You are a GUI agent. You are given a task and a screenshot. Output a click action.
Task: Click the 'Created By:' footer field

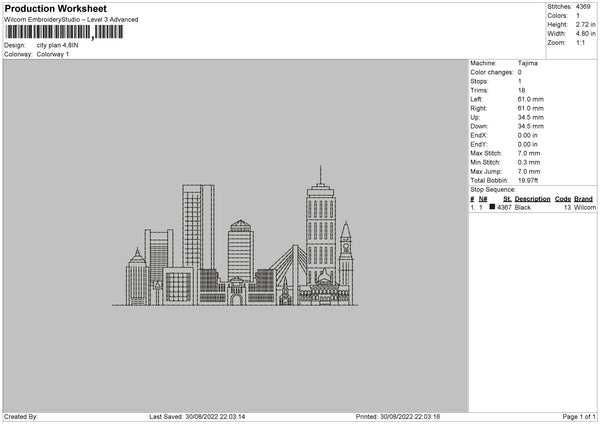point(22,417)
